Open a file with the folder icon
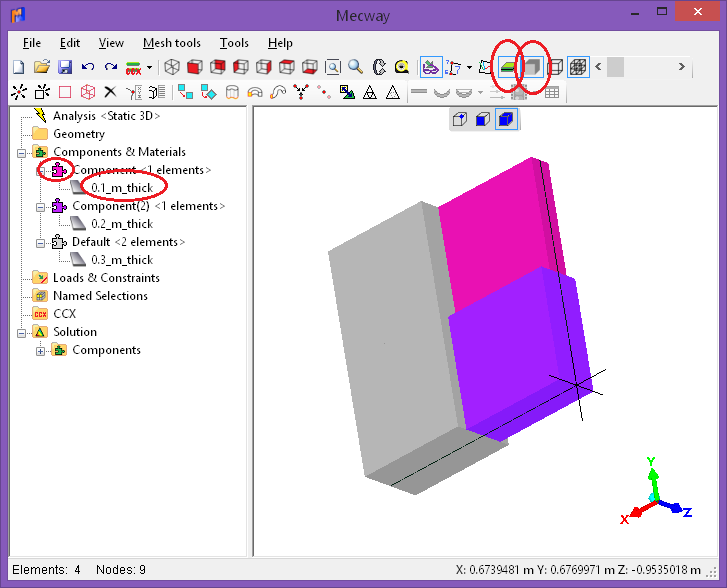Screen dimensions: 727x588 [42, 67]
